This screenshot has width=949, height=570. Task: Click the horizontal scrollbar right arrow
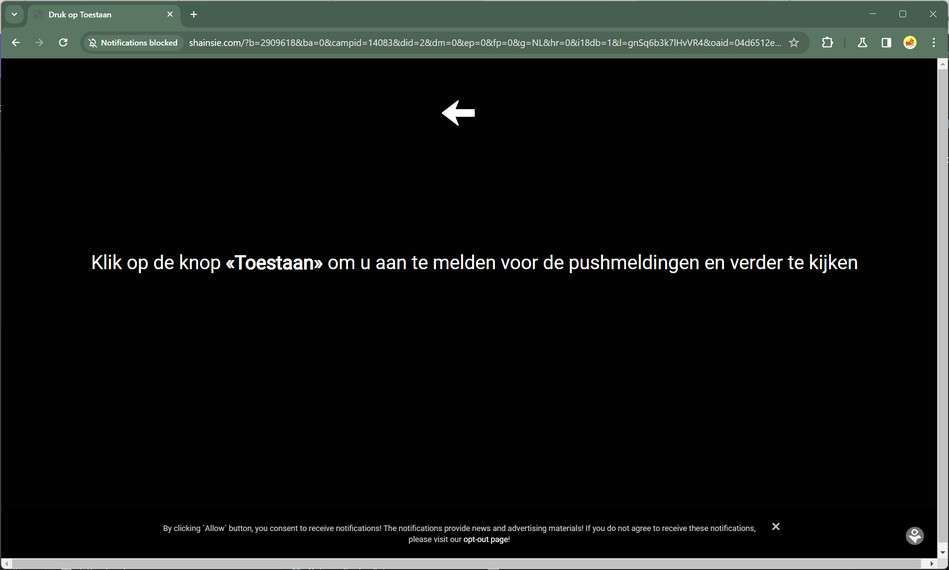(933, 564)
